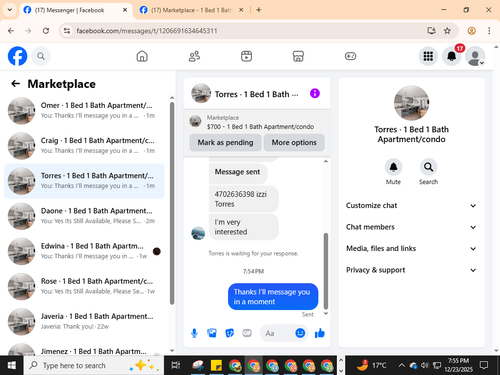Click the conversation list scrollbar
Screen dimensions: 500x375
172,203
